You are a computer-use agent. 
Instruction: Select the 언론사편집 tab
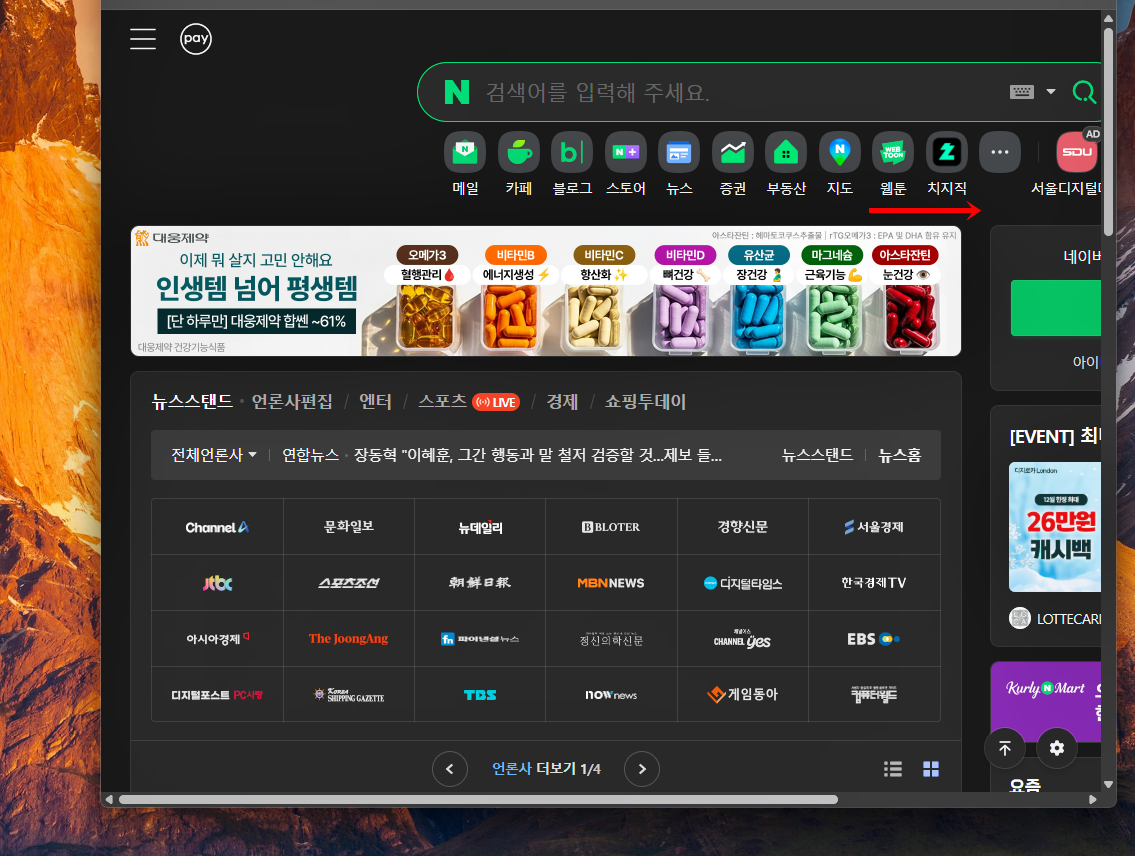[292, 402]
